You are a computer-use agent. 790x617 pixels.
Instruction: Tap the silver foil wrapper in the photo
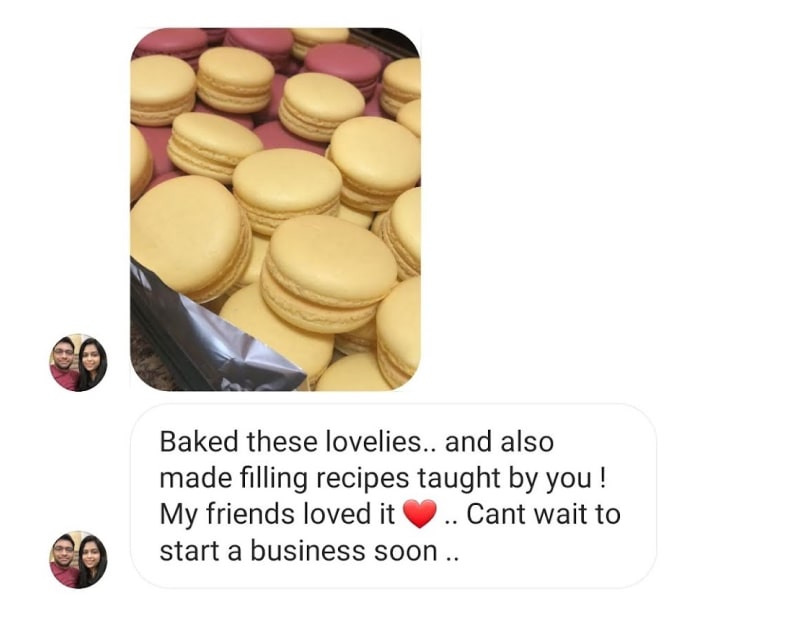[x=212, y=335]
